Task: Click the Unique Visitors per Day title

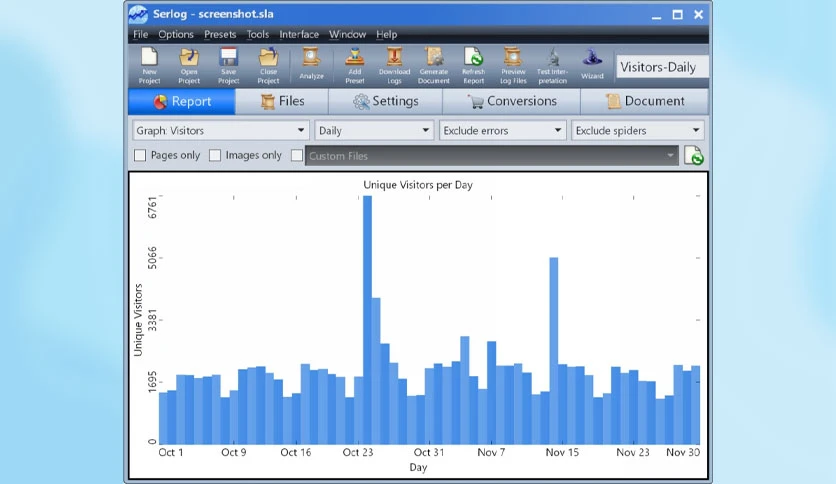Action: tap(418, 185)
